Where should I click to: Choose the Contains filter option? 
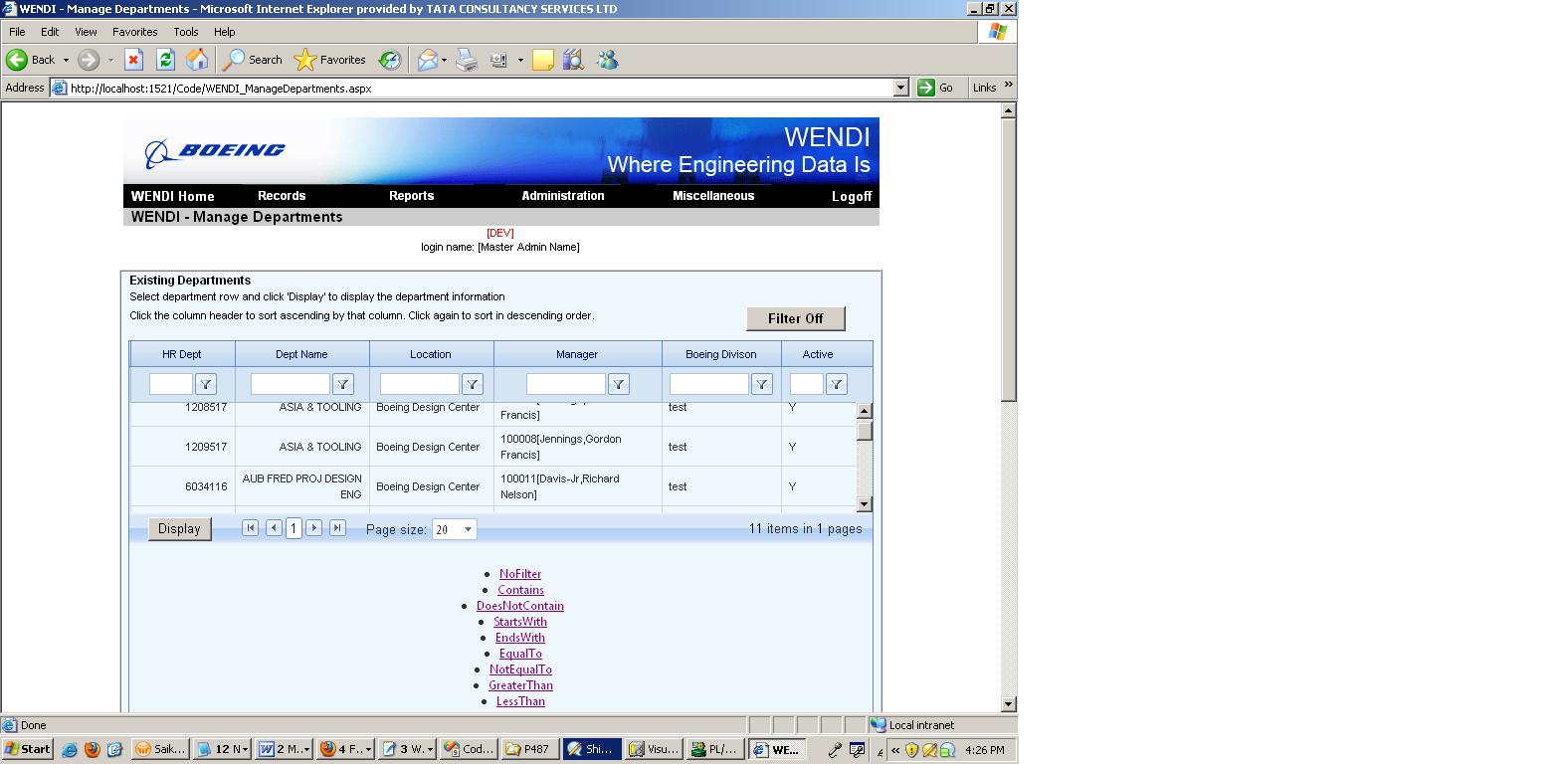pos(520,590)
